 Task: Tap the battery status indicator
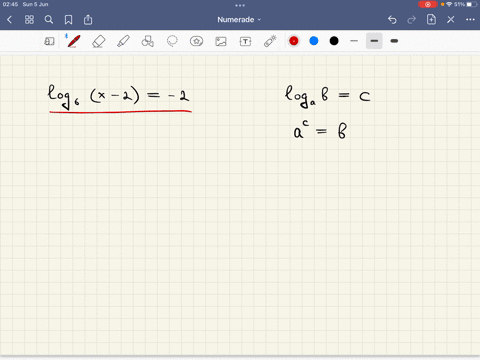pos(471,4)
